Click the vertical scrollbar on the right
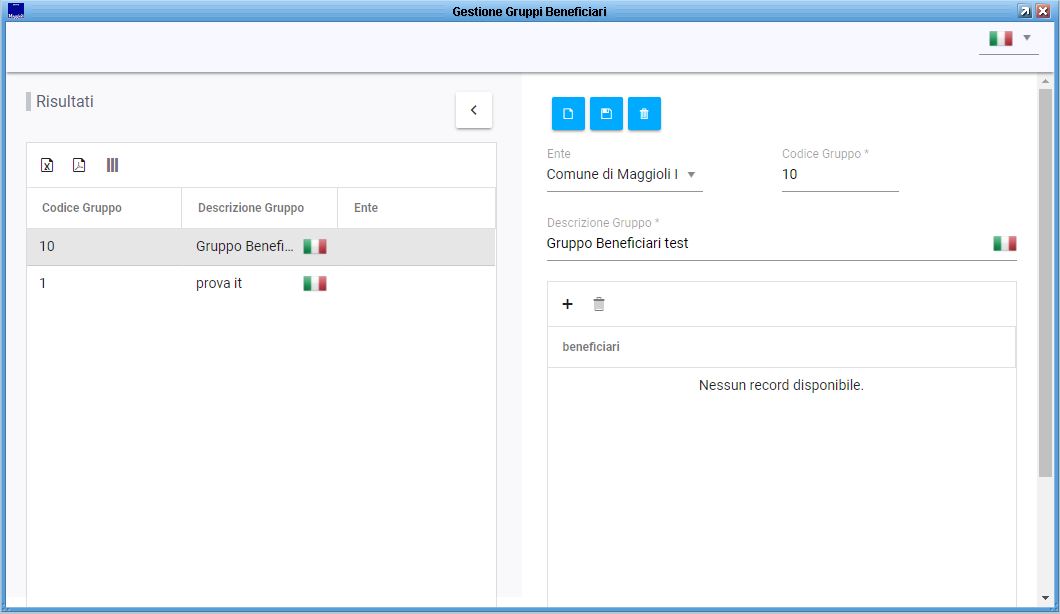1060x614 pixels. [1045, 300]
